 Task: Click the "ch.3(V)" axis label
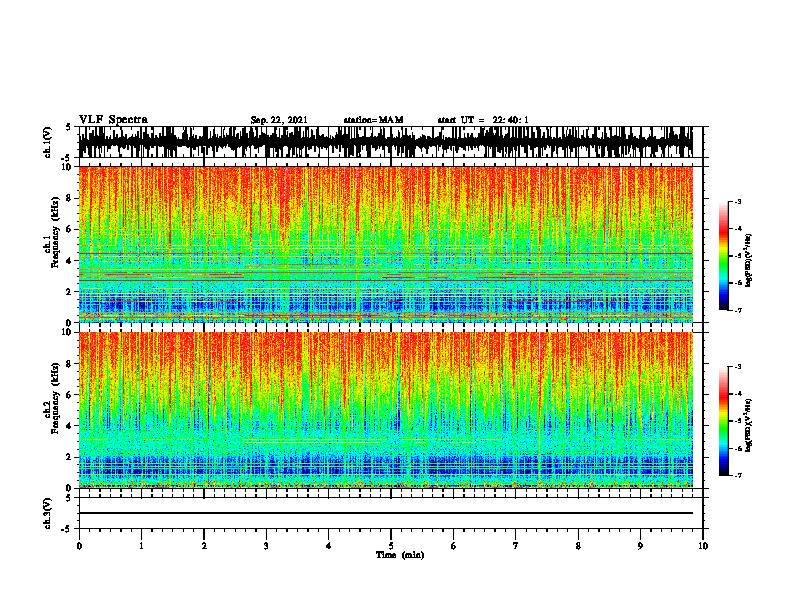point(48,513)
